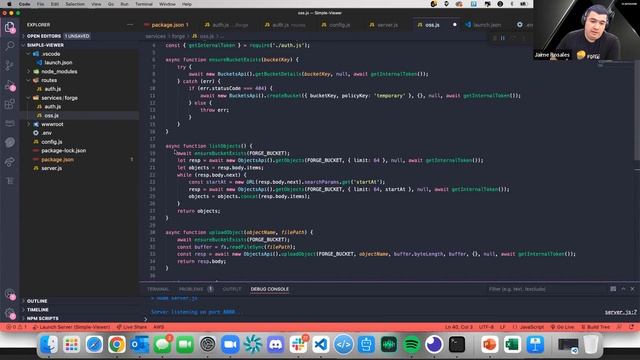Screen dimensions: 640x360
Task: Open the Extensions view
Action: pos(10,104)
